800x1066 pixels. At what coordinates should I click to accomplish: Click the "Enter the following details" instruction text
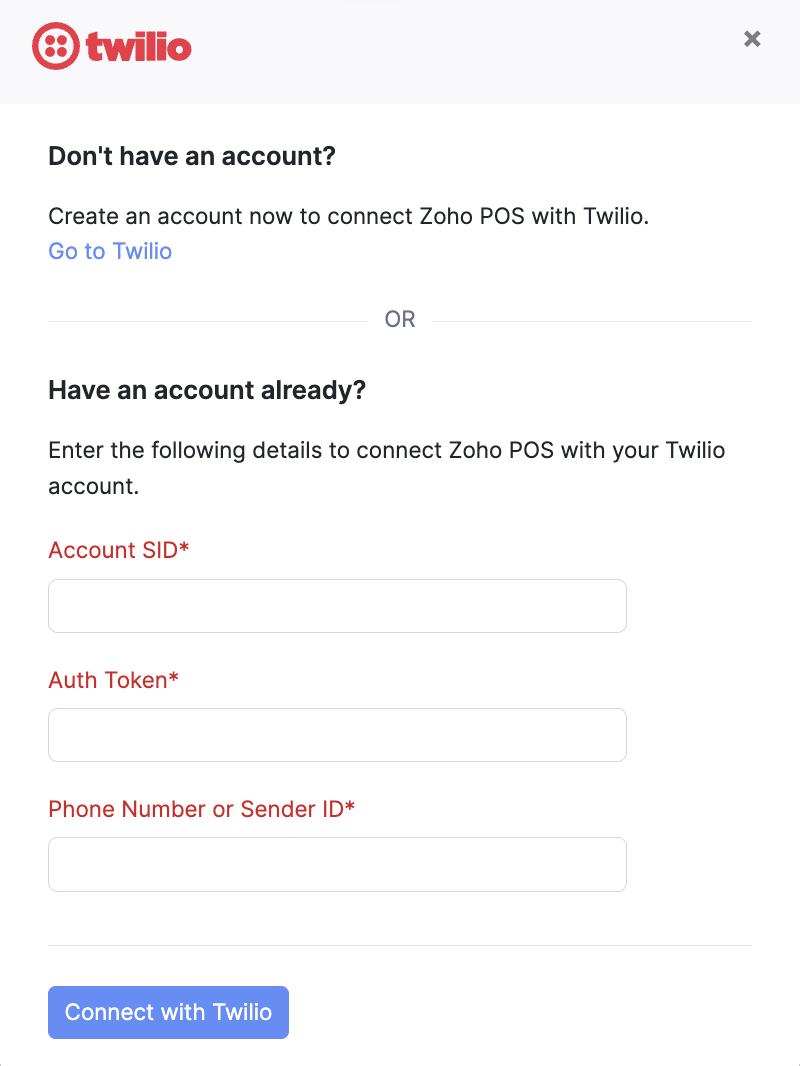coord(386,450)
